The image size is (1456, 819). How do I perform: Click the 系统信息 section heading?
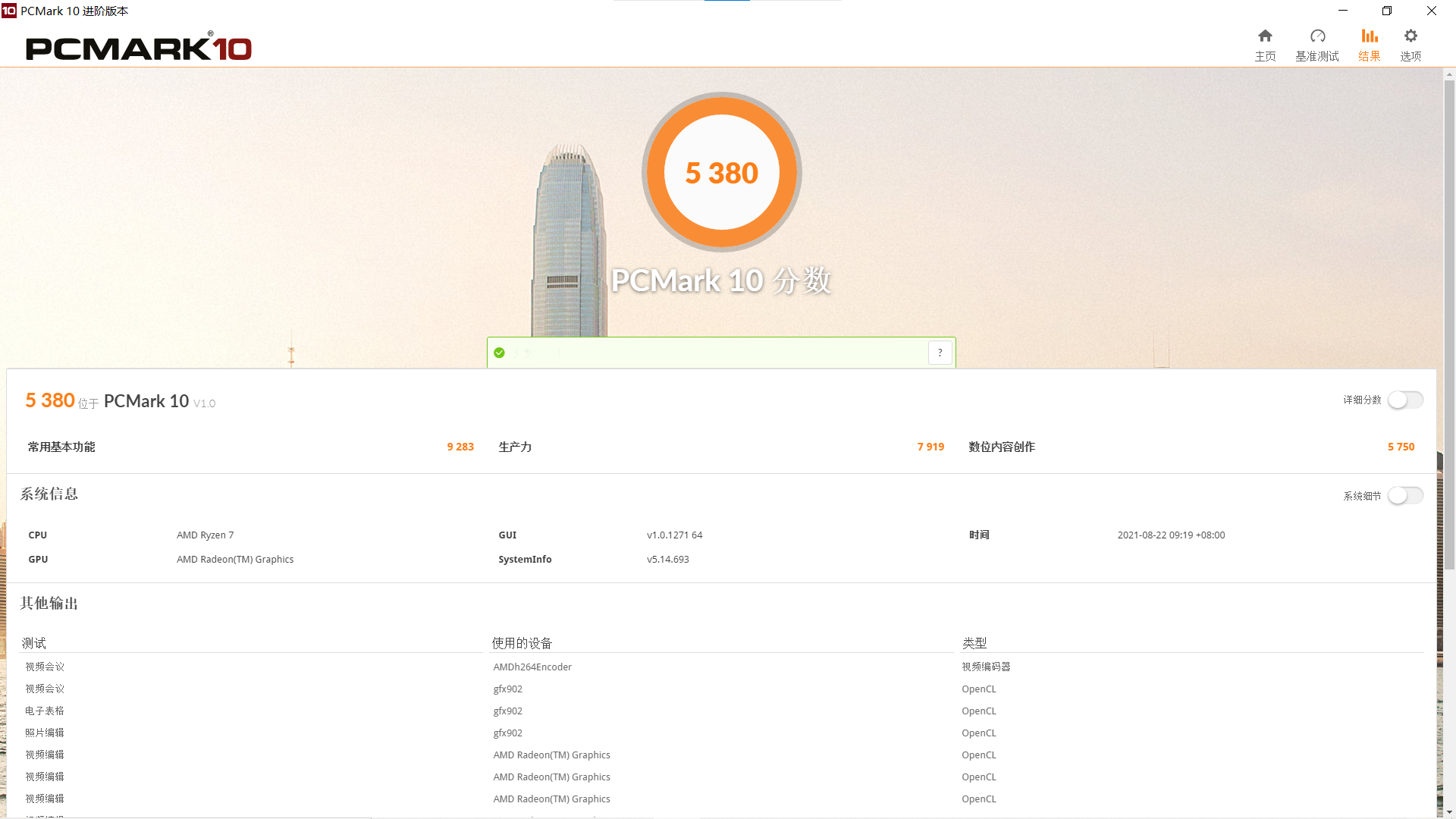click(49, 494)
